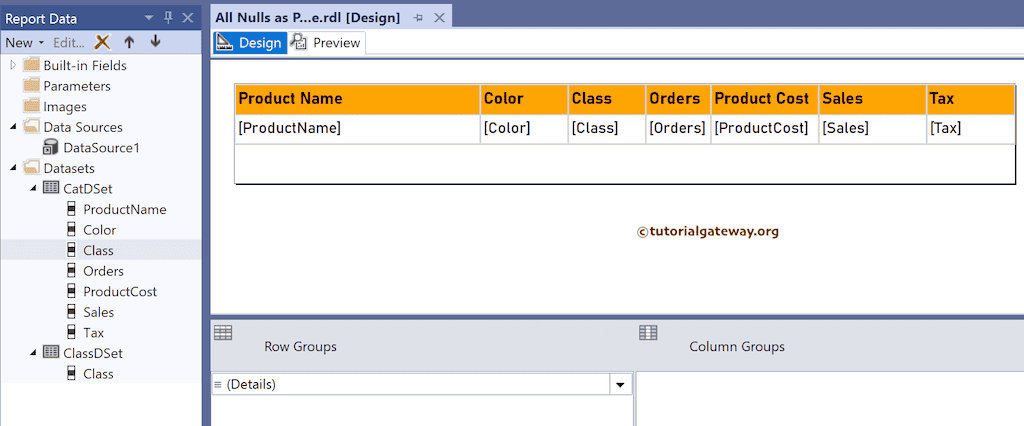Screen dimensions: 1024x426
Task: Select the highlighted Class field under CatDSet
Action: (x=101, y=250)
